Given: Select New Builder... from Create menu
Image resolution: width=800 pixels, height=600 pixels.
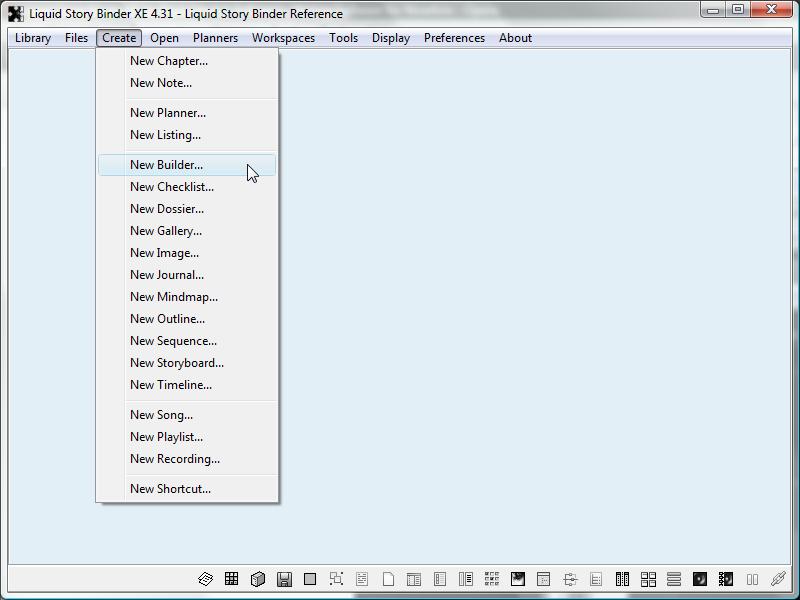Looking at the screenshot, I should (166, 165).
